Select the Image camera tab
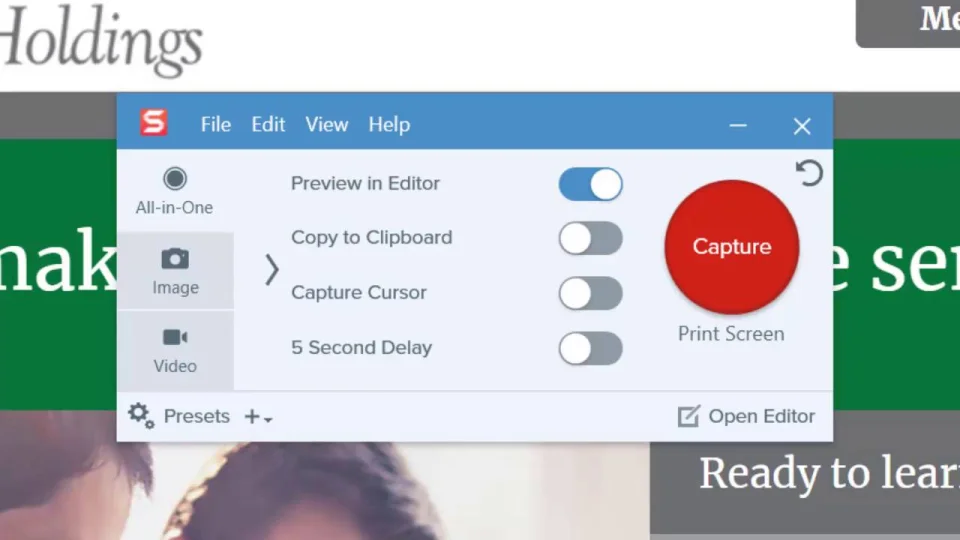 175,271
